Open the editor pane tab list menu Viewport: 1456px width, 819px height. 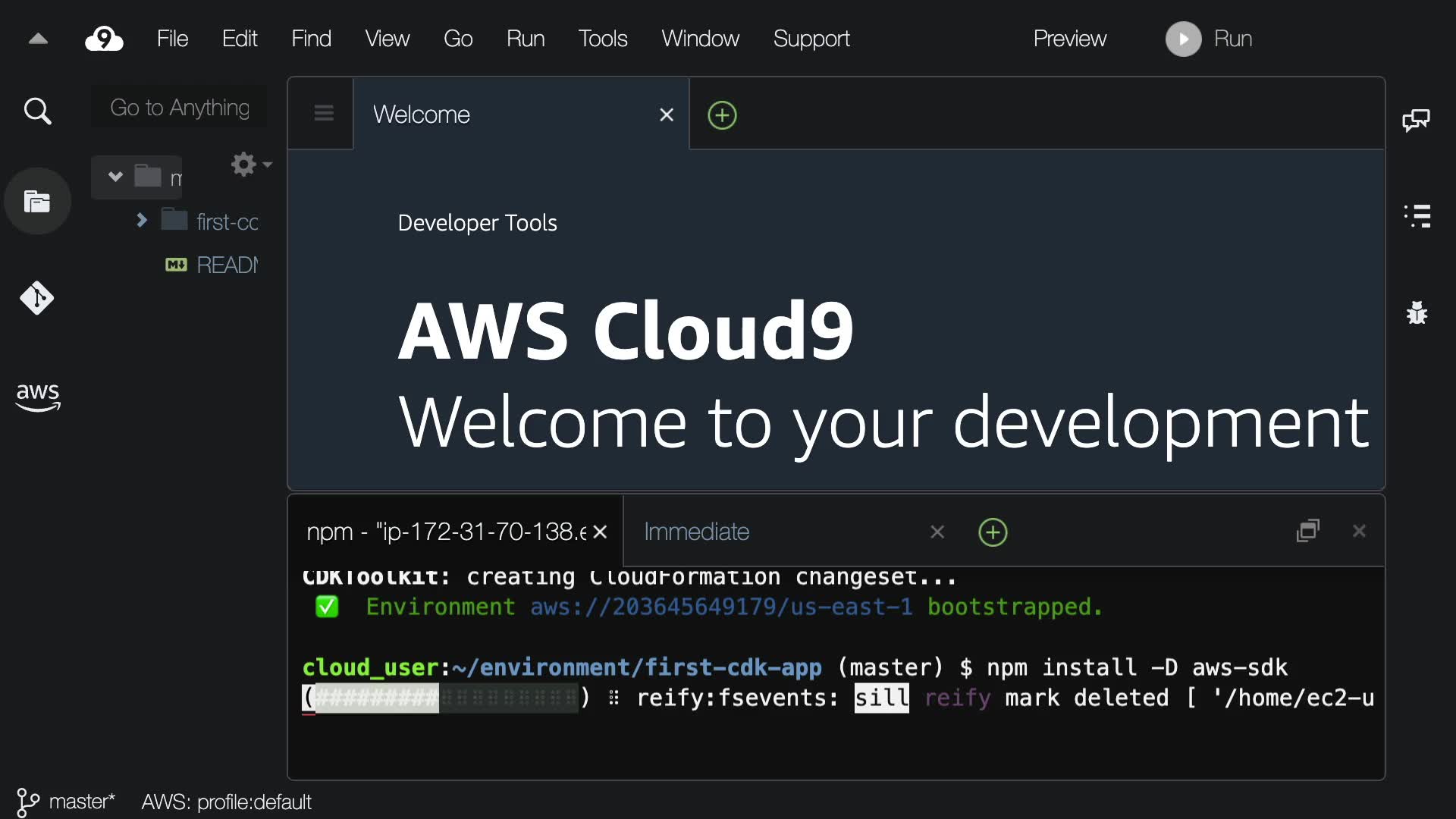(324, 114)
